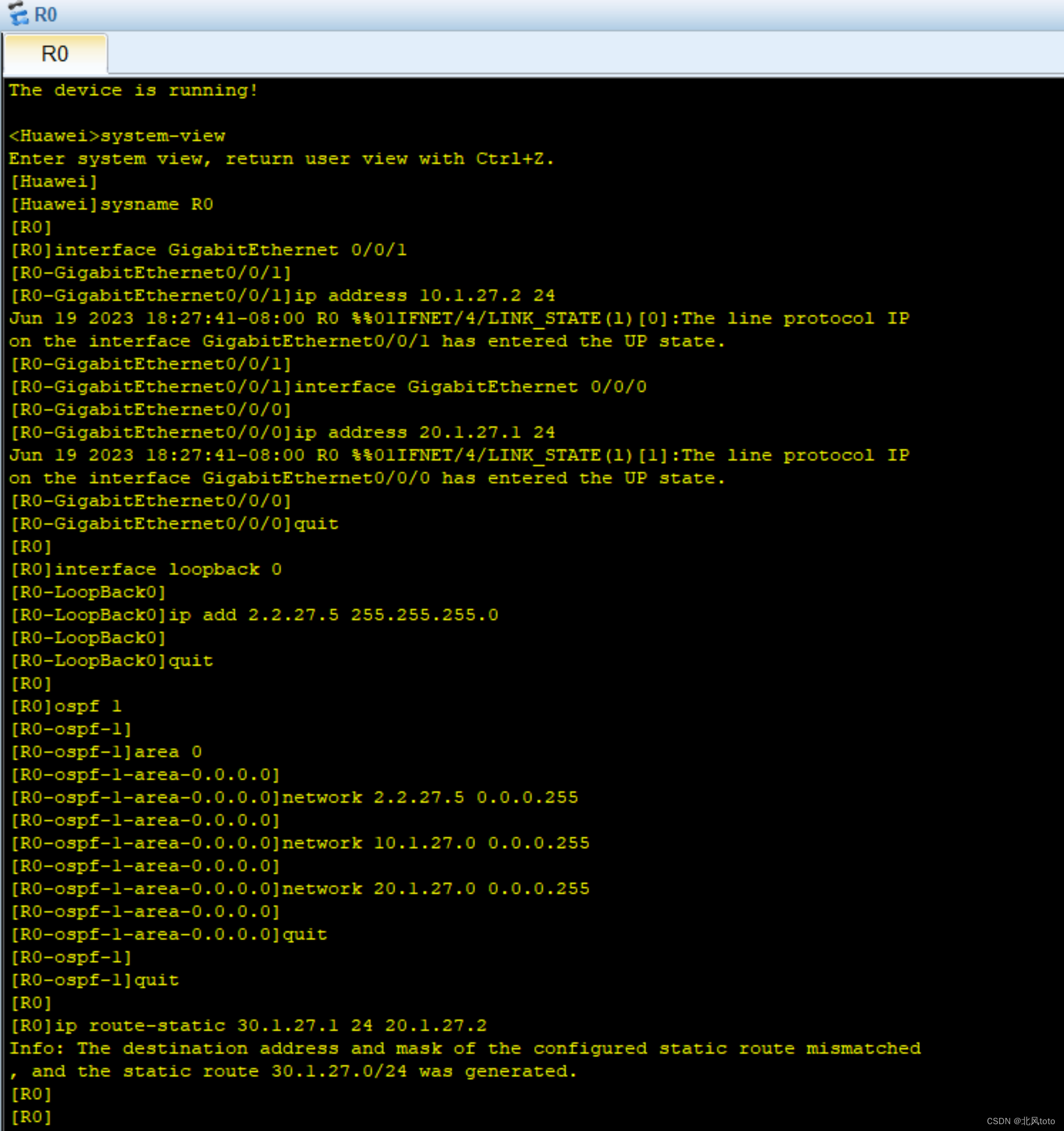Click the 'Info: The destination address and mask' line
Viewport: 1064px width, 1131px height.
(465, 1048)
